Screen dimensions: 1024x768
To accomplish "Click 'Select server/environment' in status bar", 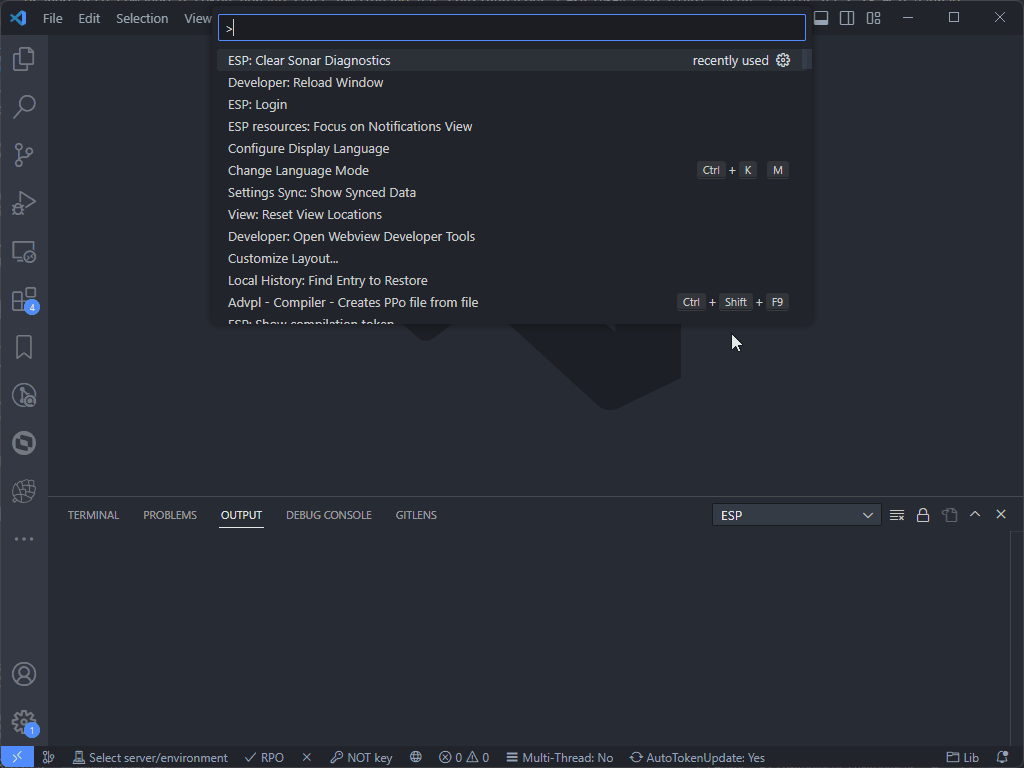I will click(150, 758).
